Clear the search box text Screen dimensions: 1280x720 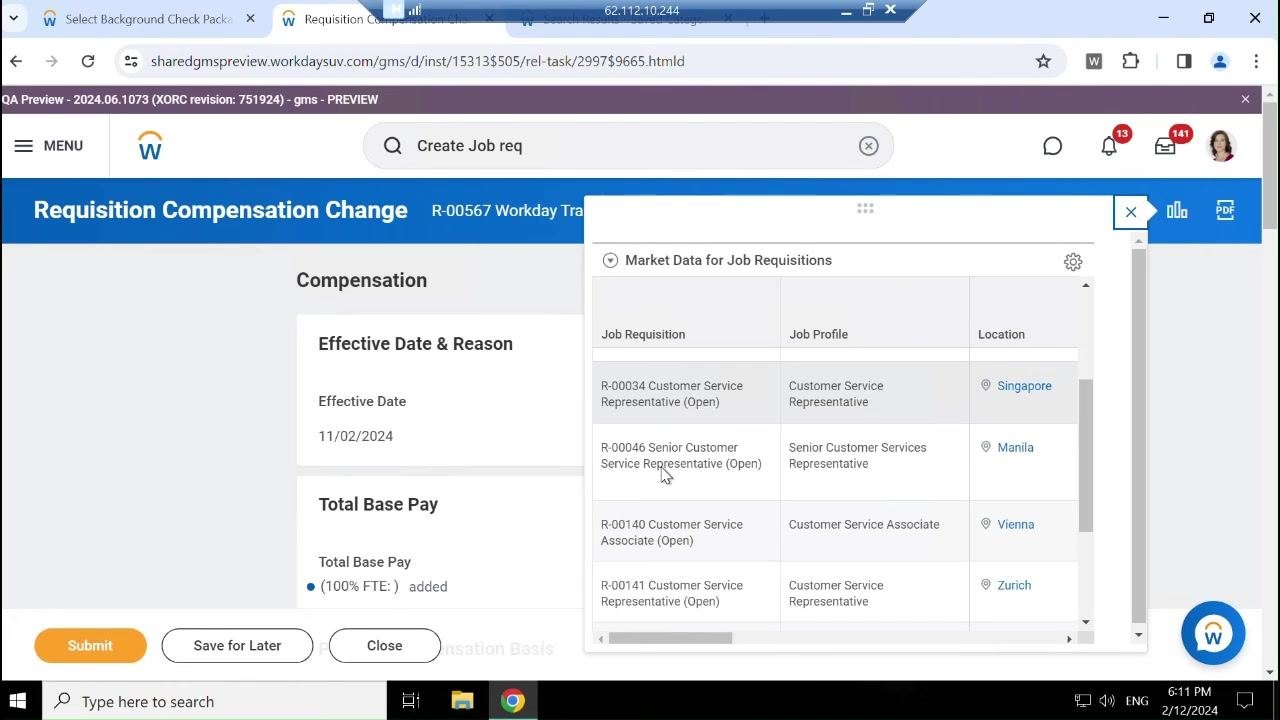[868, 146]
